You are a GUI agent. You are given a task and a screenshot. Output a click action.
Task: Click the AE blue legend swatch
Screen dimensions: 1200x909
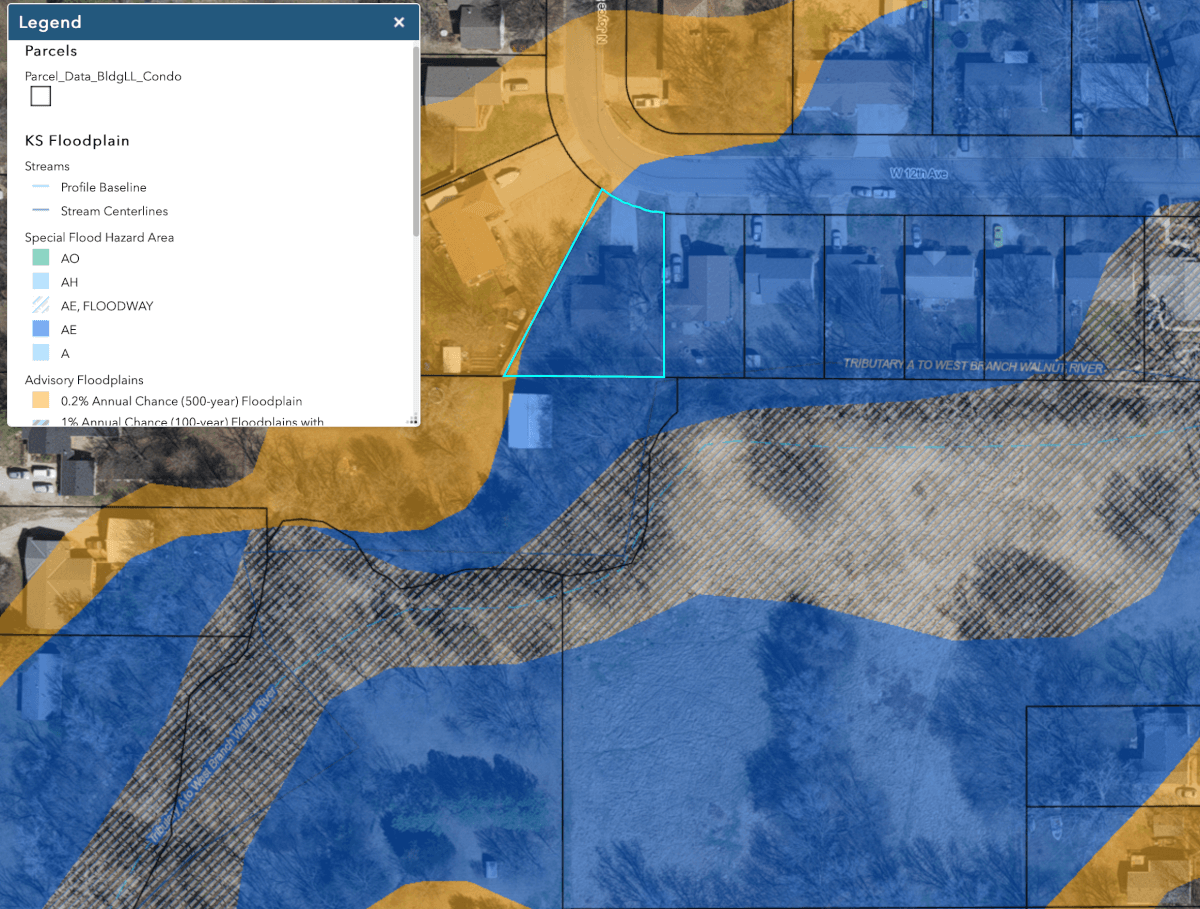[40, 329]
